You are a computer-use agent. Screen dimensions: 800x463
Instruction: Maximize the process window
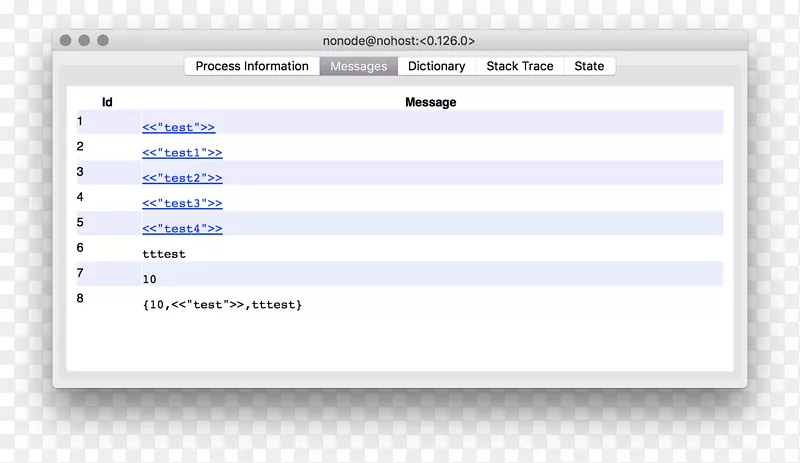103,40
